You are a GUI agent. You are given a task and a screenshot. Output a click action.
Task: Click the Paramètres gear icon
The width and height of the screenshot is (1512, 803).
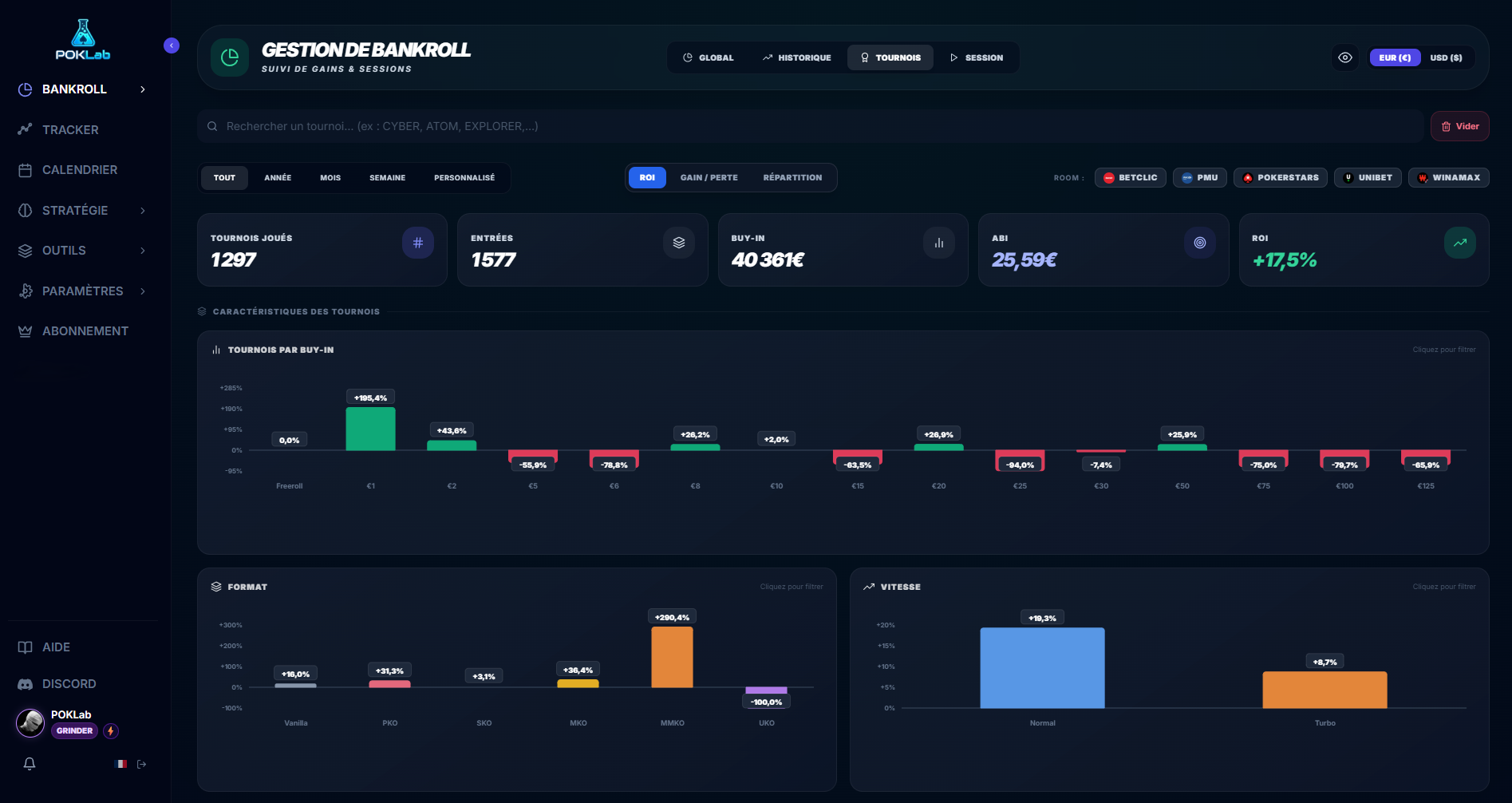tap(26, 291)
